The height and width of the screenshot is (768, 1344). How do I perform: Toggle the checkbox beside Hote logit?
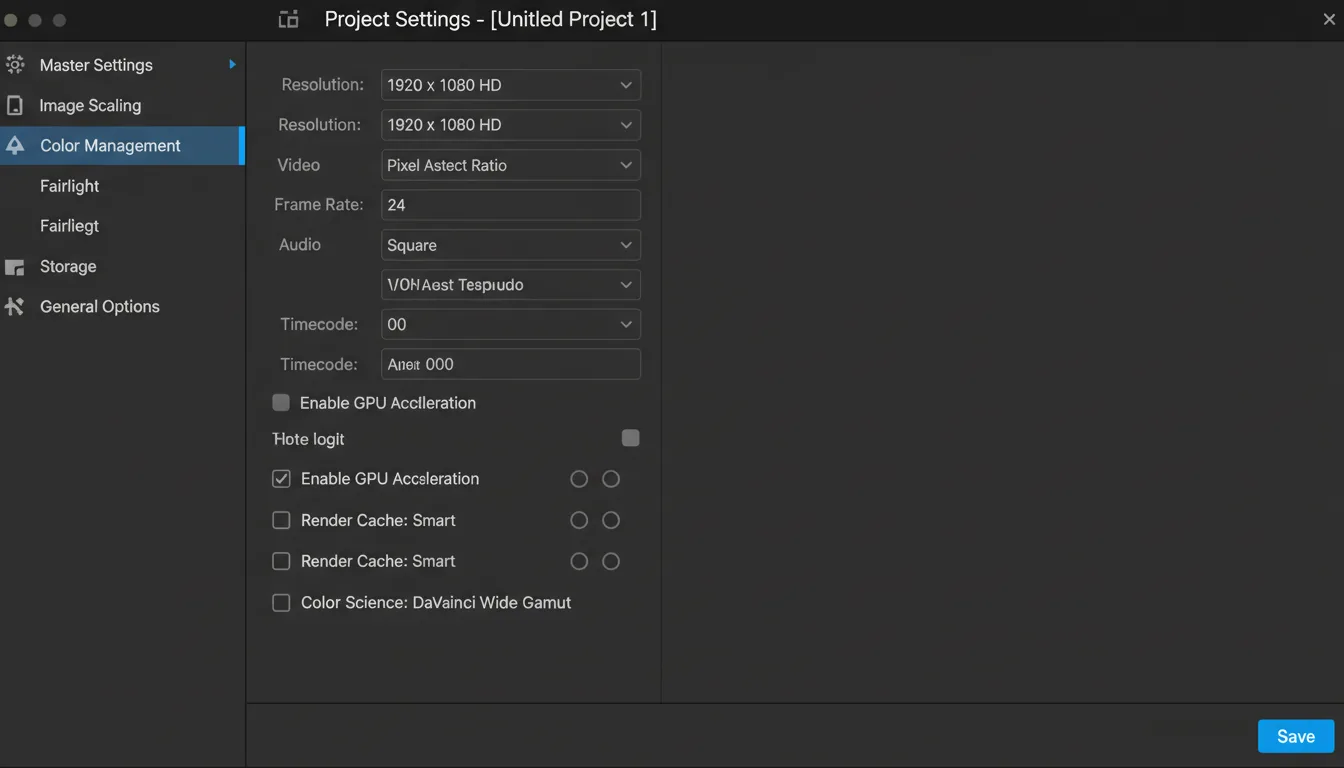click(x=630, y=437)
